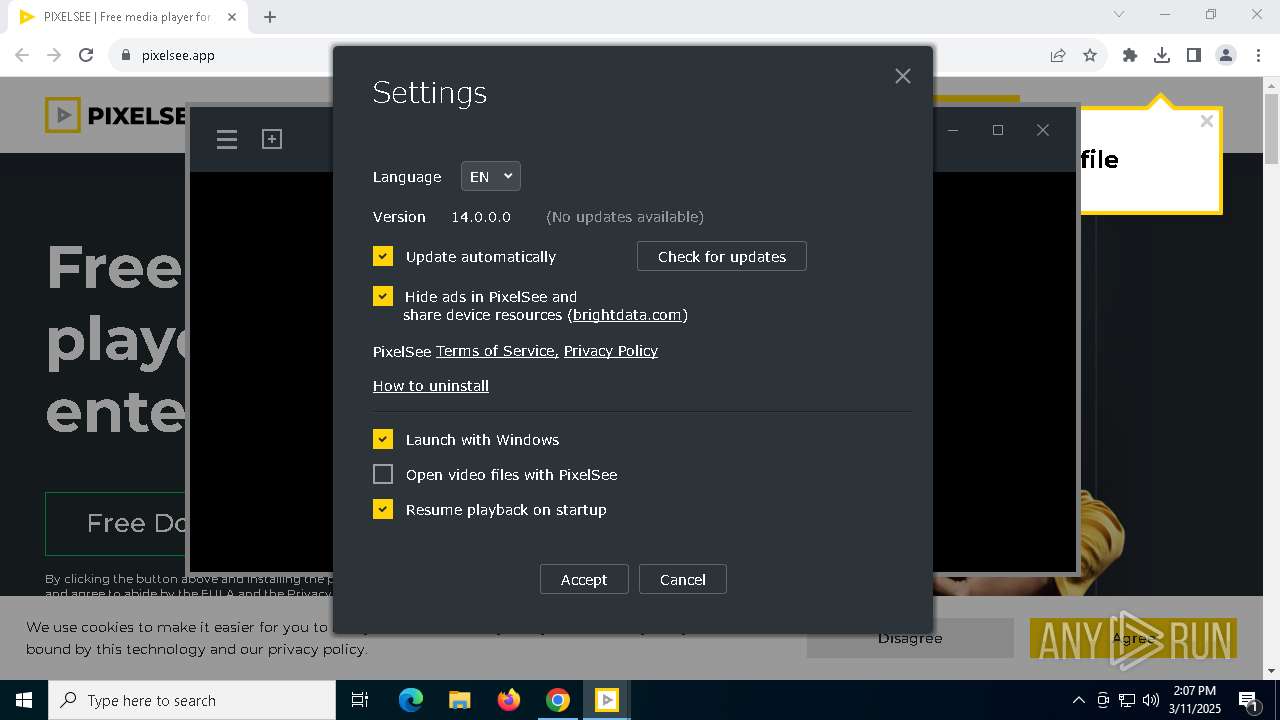Screen dimensions: 1280x720
Task: Close the Settings dialog with the X
Action: pos(903,76)
